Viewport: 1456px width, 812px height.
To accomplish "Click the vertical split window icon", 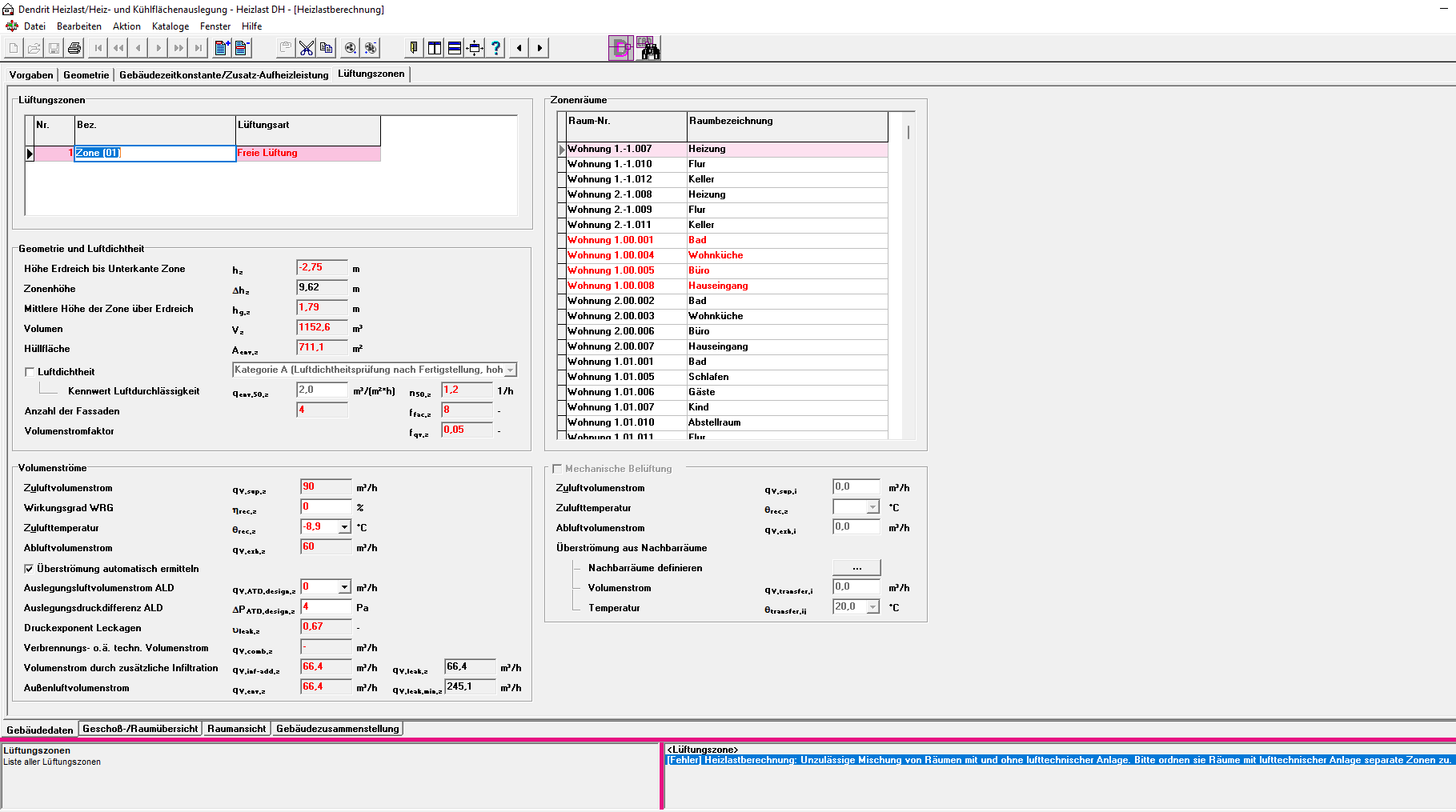I will click(x=435, y=48).
